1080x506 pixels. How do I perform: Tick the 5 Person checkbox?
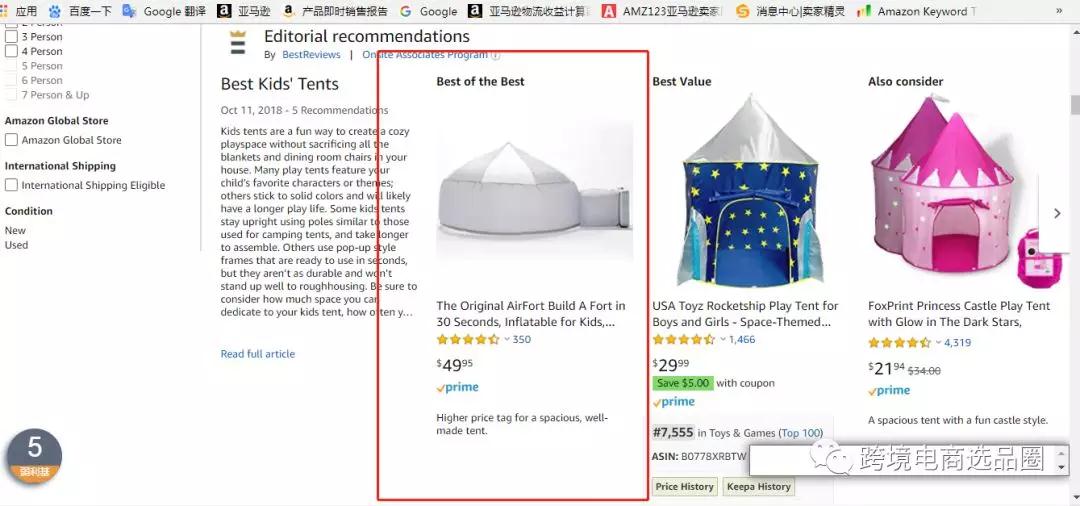pyautogui.click(x=11, y=65)
